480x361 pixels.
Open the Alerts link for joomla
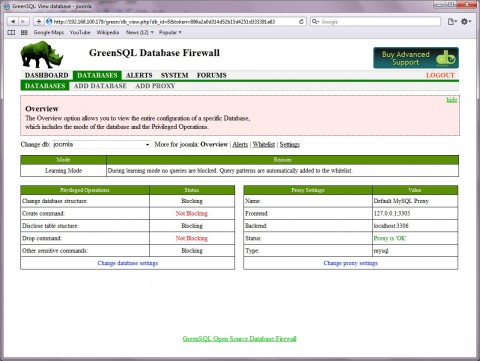(240, 144)
